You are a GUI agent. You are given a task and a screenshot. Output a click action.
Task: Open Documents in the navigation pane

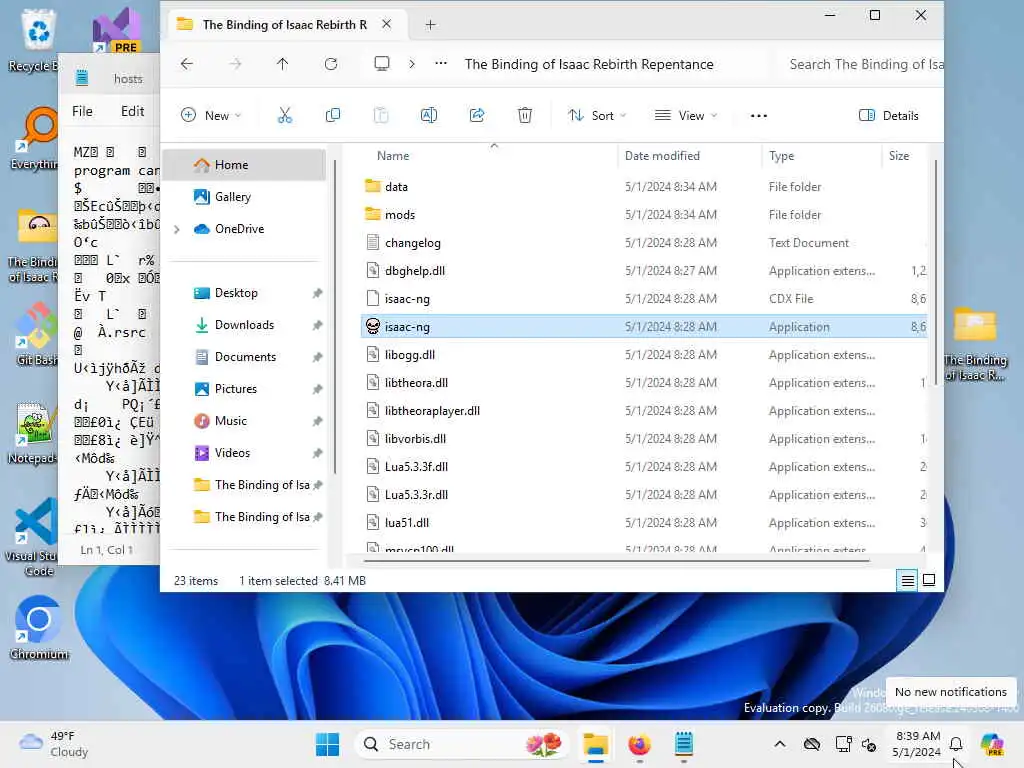(x=246, y=357)
